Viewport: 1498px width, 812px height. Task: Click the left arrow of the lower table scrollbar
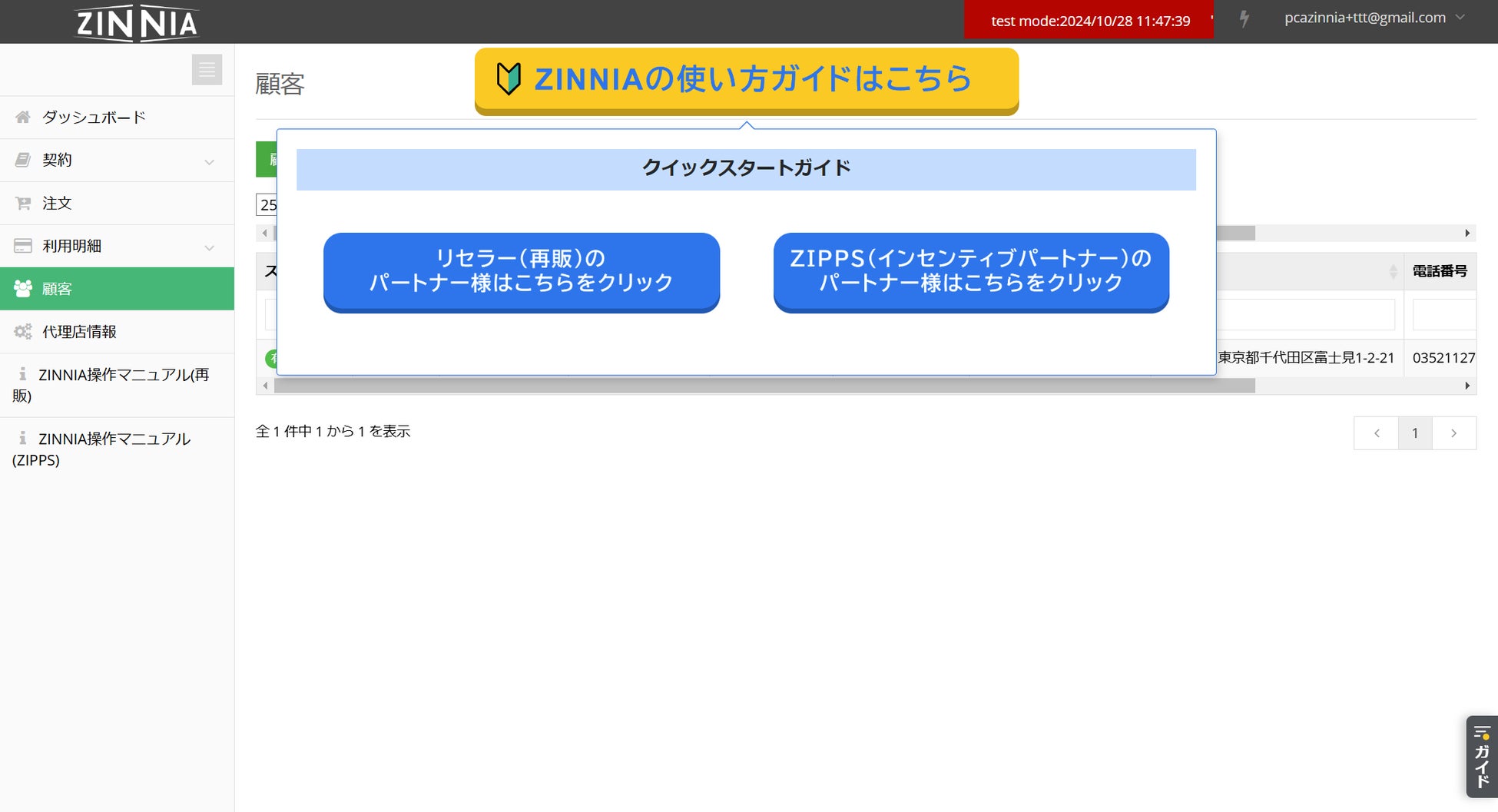[x=265, y=386]
